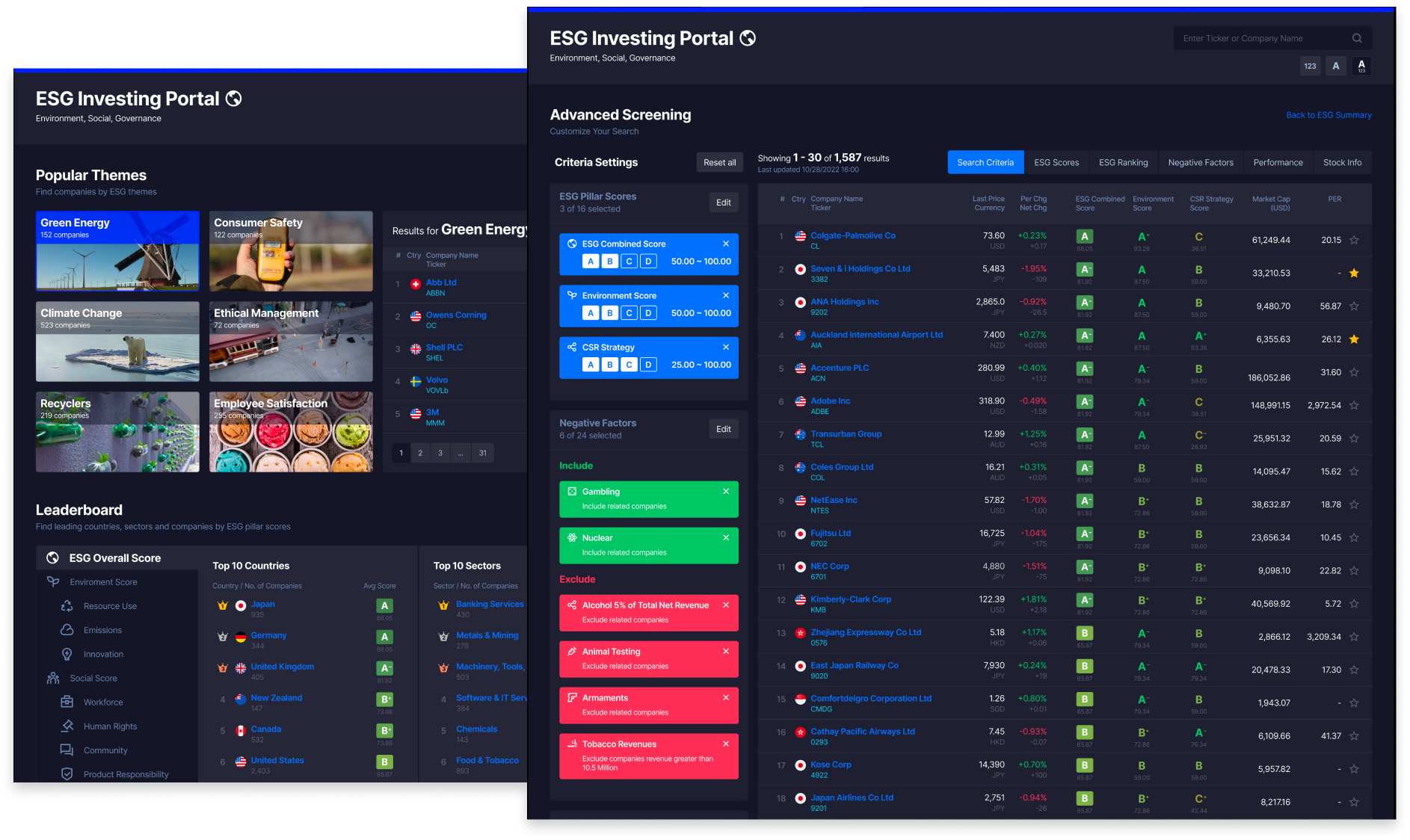Image resolution: width=1410 pixels, height=840 pixels.
Task: Click the Reset all button
Action: point(719,162)
